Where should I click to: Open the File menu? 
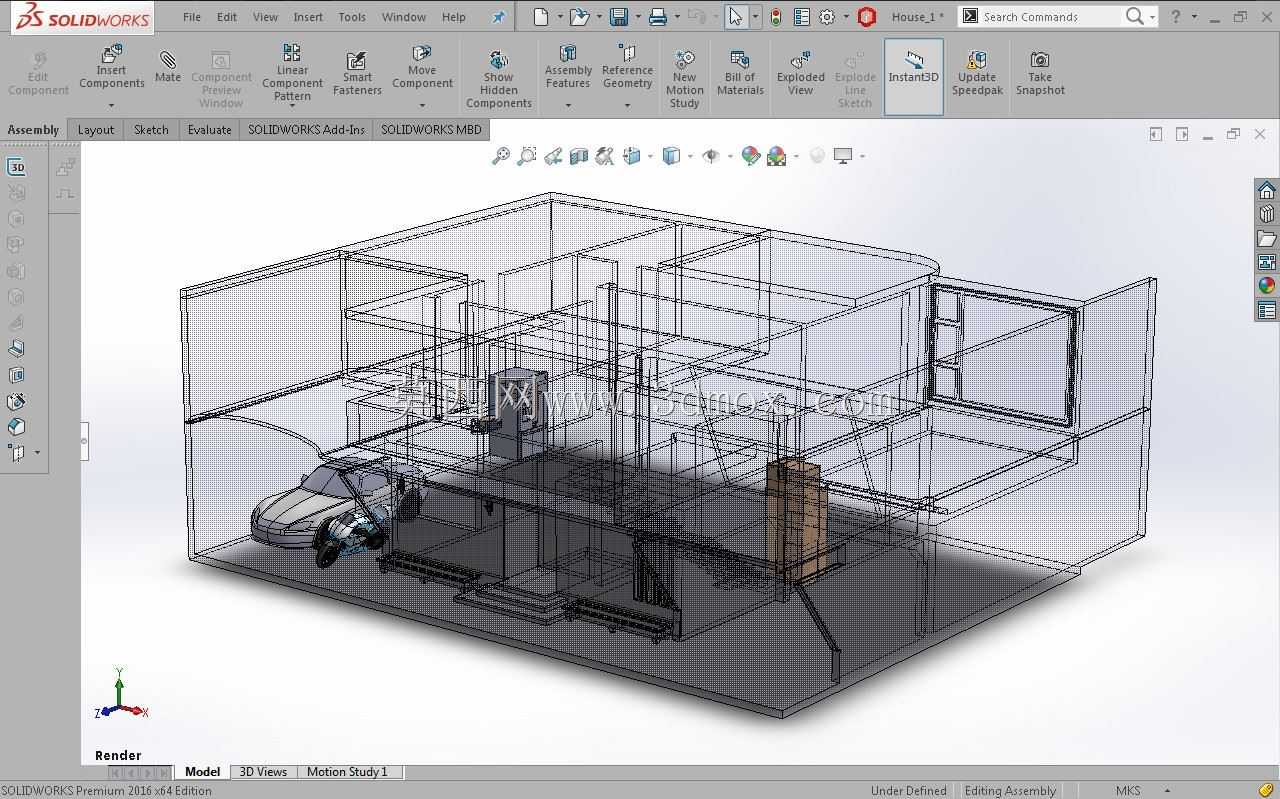click(x=192, y=17)
